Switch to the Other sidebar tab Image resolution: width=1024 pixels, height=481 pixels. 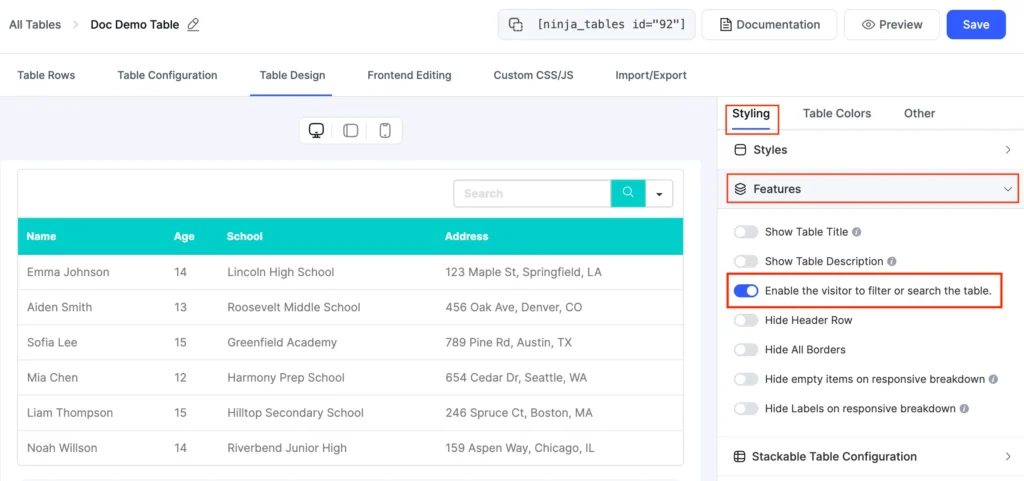pyautogui.click(x=920, y=113)
